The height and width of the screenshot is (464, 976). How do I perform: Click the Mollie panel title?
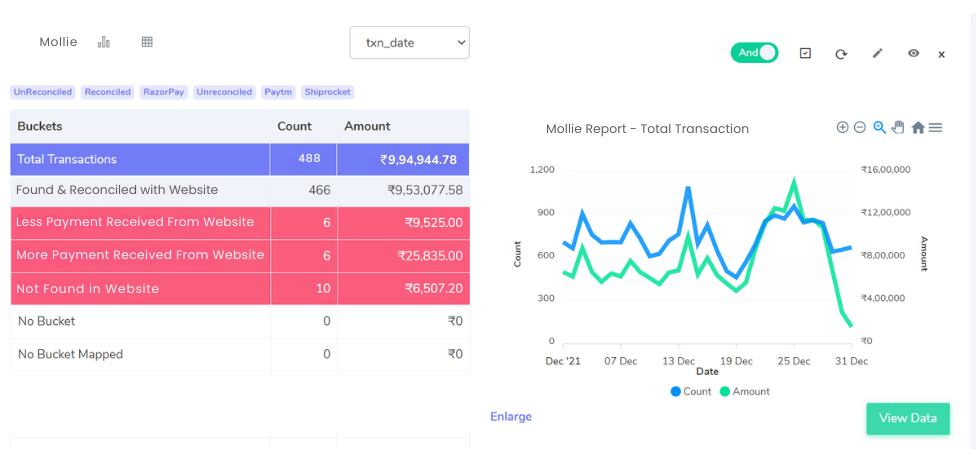[59, 42]
